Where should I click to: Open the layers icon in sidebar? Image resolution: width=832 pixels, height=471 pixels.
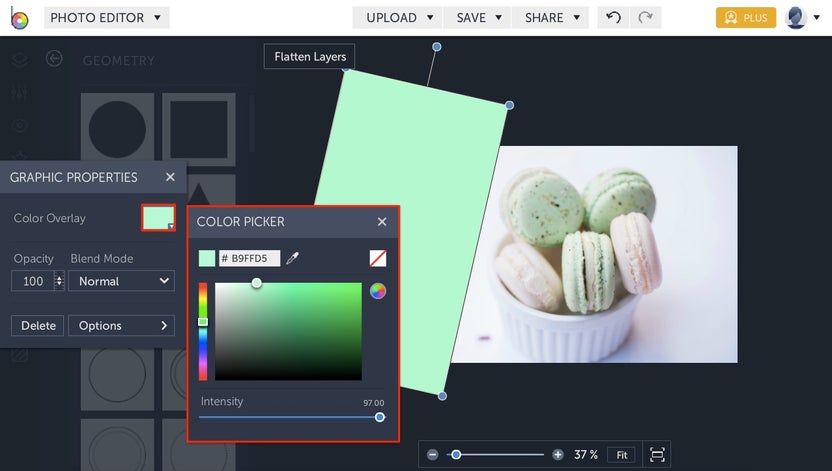[x=20, y=59]
